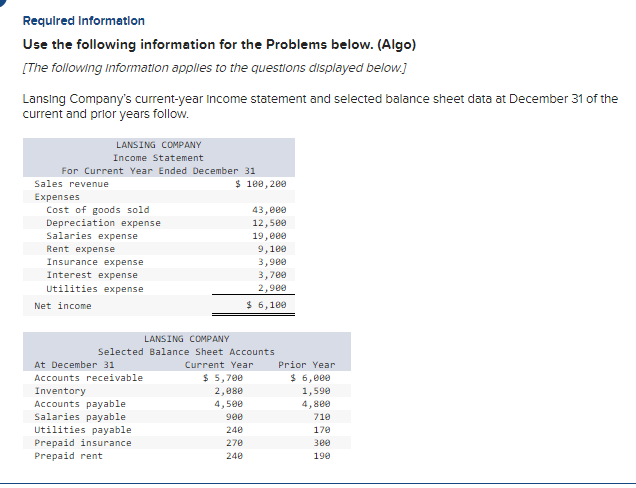This screenshot has width=636, height=488.
Task: Select the 270 prepaid insurance value
Action: 234,443
